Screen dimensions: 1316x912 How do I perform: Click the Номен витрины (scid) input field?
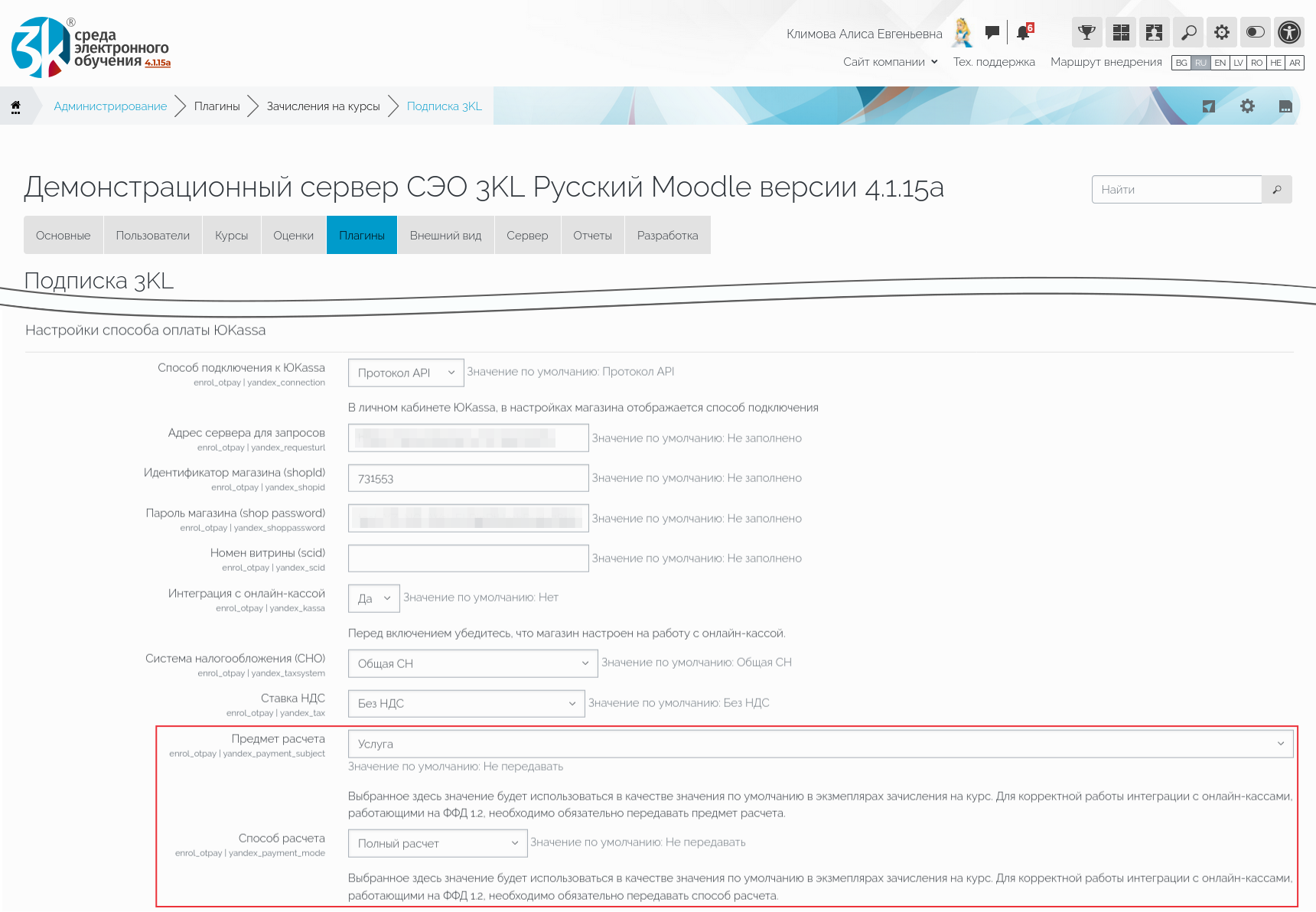[x=467, y=559]
